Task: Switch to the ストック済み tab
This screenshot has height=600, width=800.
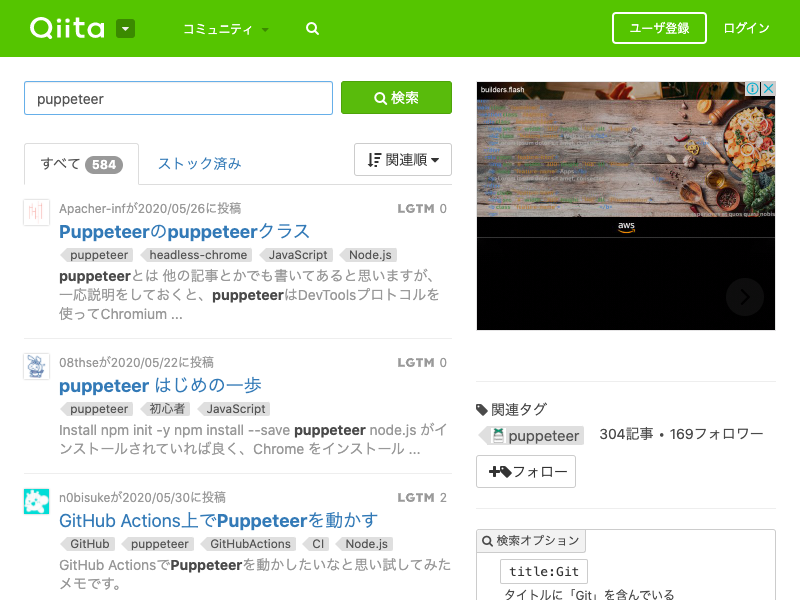Action: pyautogui.click(x=199, y=164)
